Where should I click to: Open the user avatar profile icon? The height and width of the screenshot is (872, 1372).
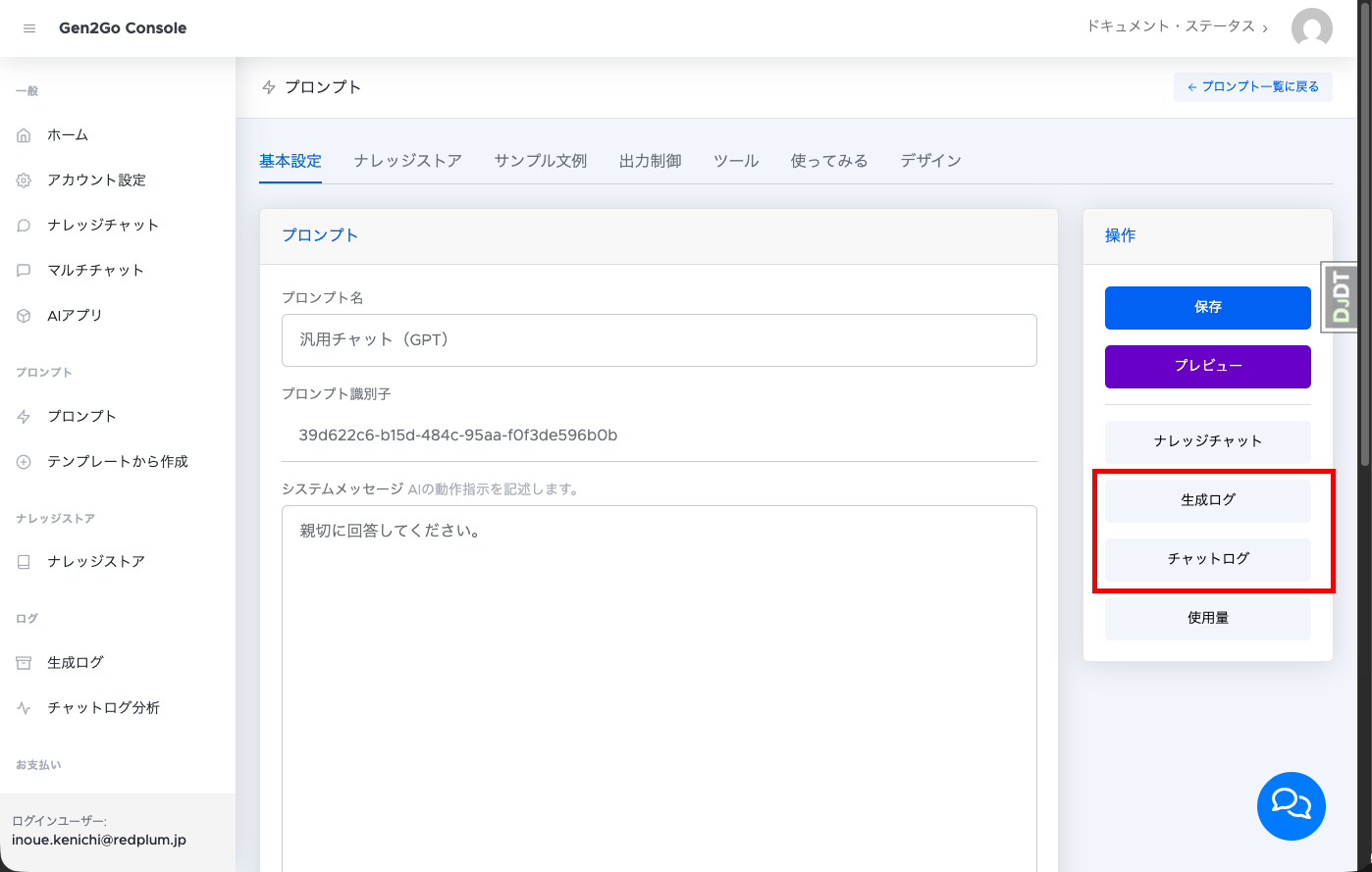click(1311, 28)
